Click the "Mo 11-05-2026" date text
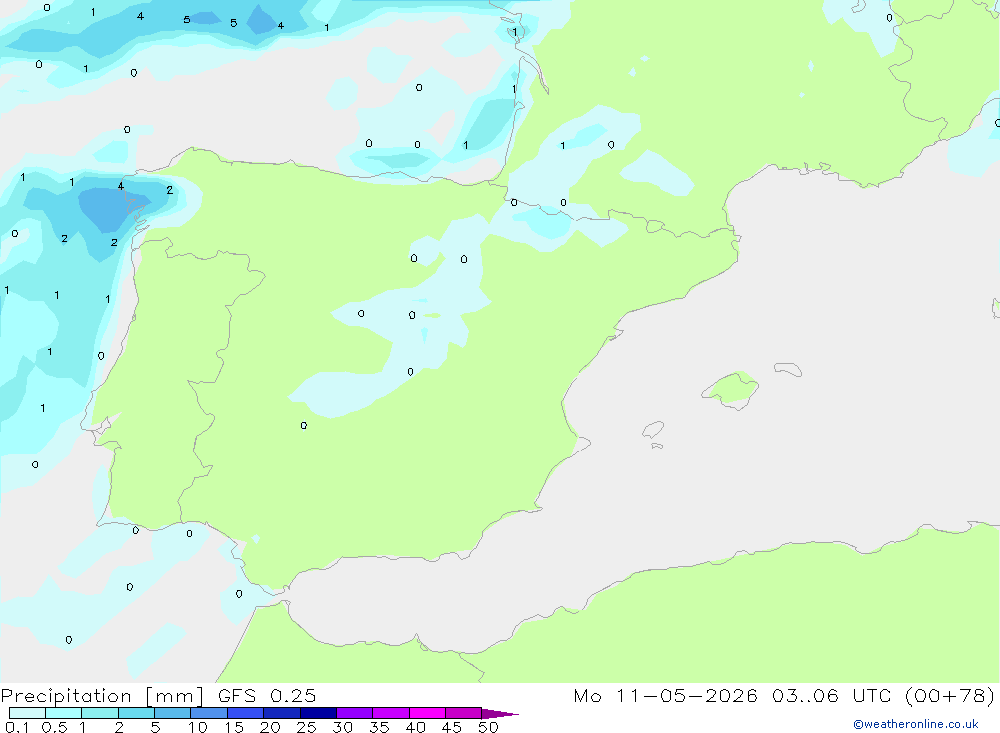The image size is (1000, 733). point(665,696)
